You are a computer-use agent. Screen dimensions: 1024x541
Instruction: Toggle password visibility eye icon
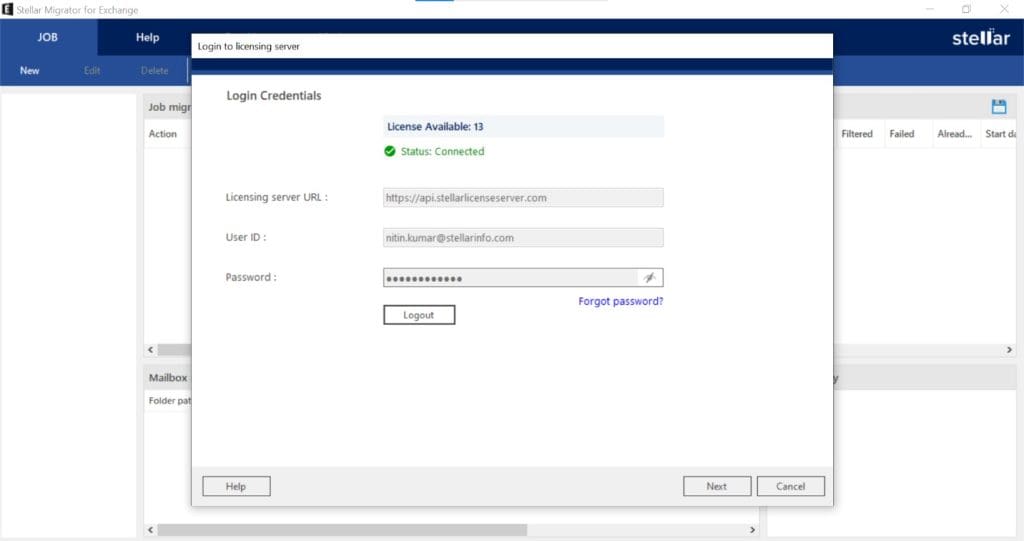tap(649, 278)
